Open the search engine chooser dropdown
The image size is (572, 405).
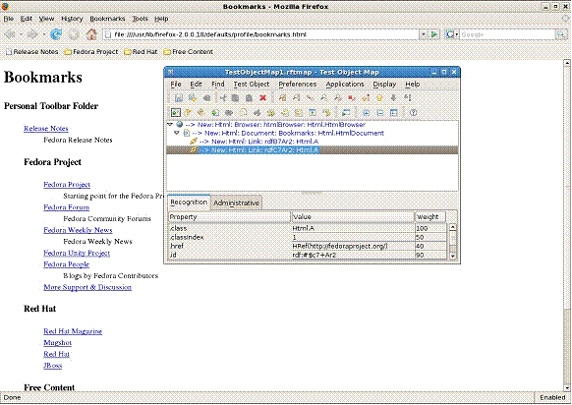(456, 34)
